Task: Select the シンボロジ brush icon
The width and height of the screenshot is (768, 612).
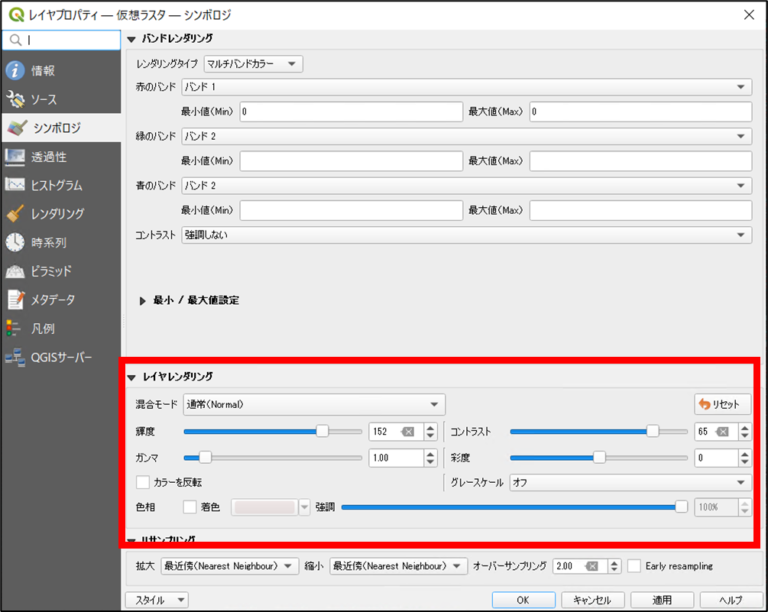Action: (17, 128)
